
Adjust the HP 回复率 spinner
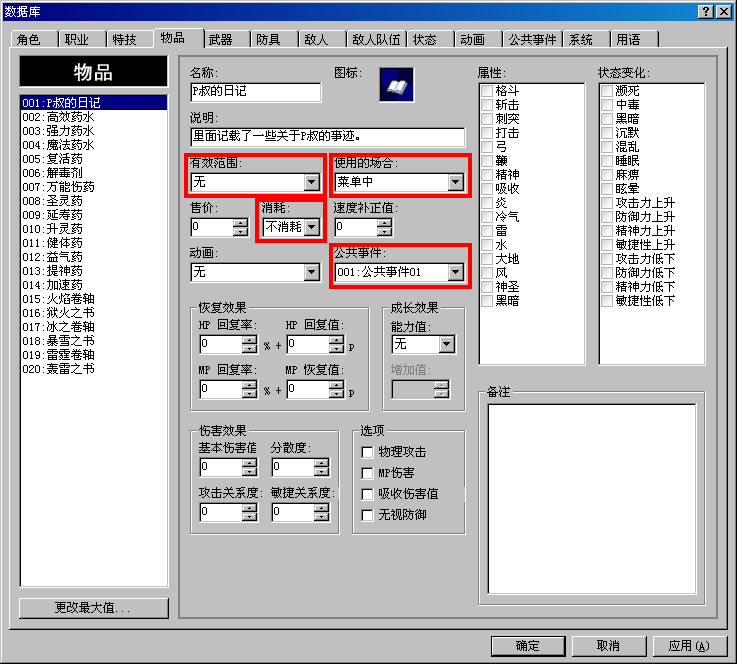tap(250, 344)
